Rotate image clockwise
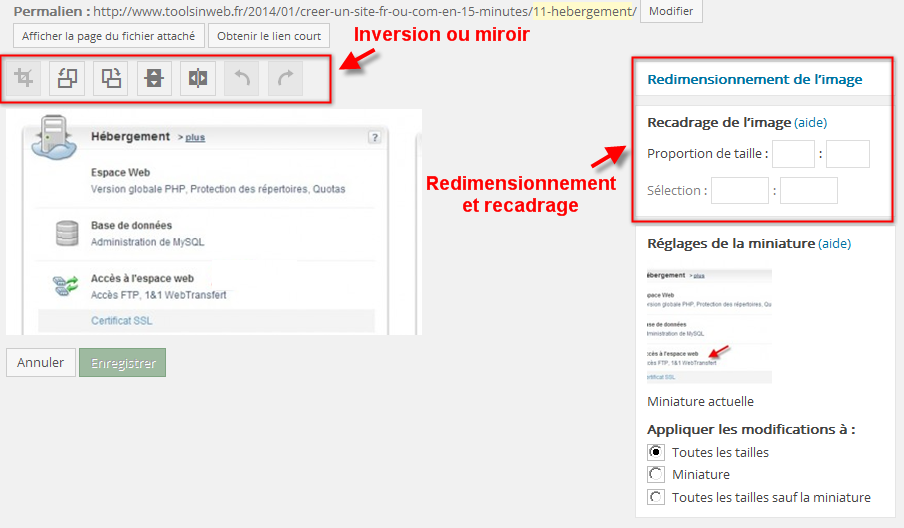 pos(110,78)
